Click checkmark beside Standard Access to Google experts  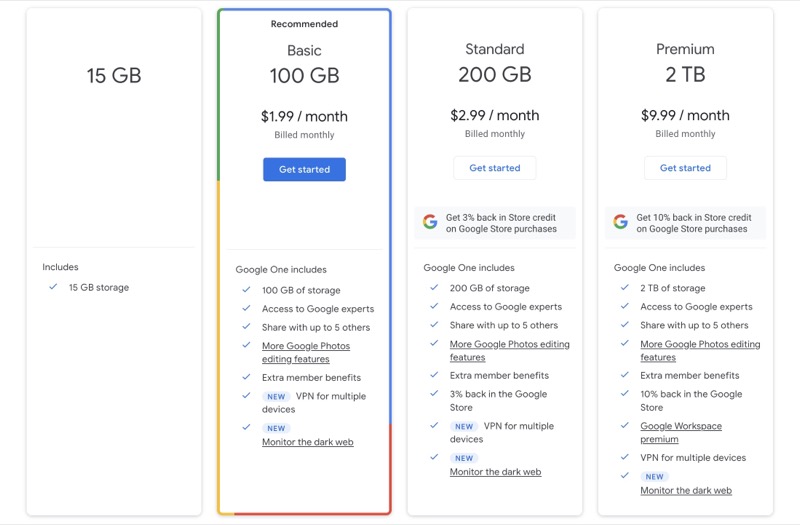[x=434, y=306]
